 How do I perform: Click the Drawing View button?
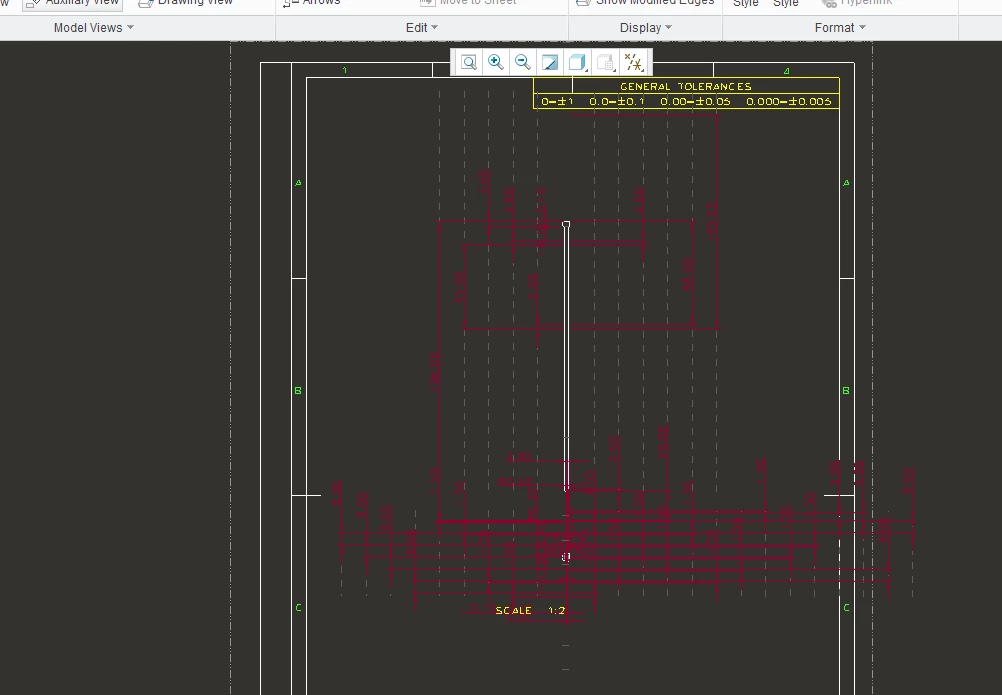[x=186, y=3]
